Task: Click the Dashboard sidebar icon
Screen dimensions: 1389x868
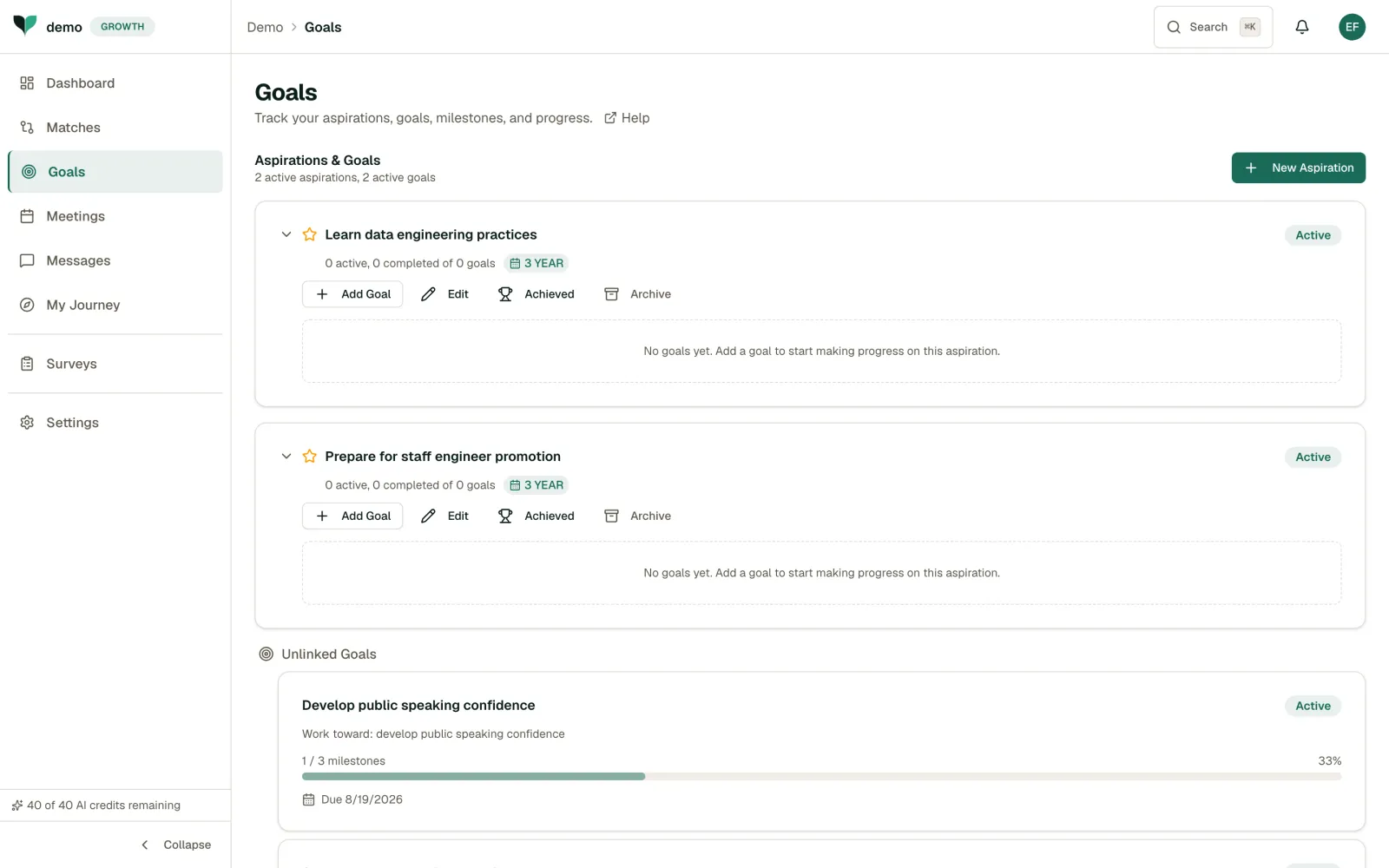Action: point(27,83)
